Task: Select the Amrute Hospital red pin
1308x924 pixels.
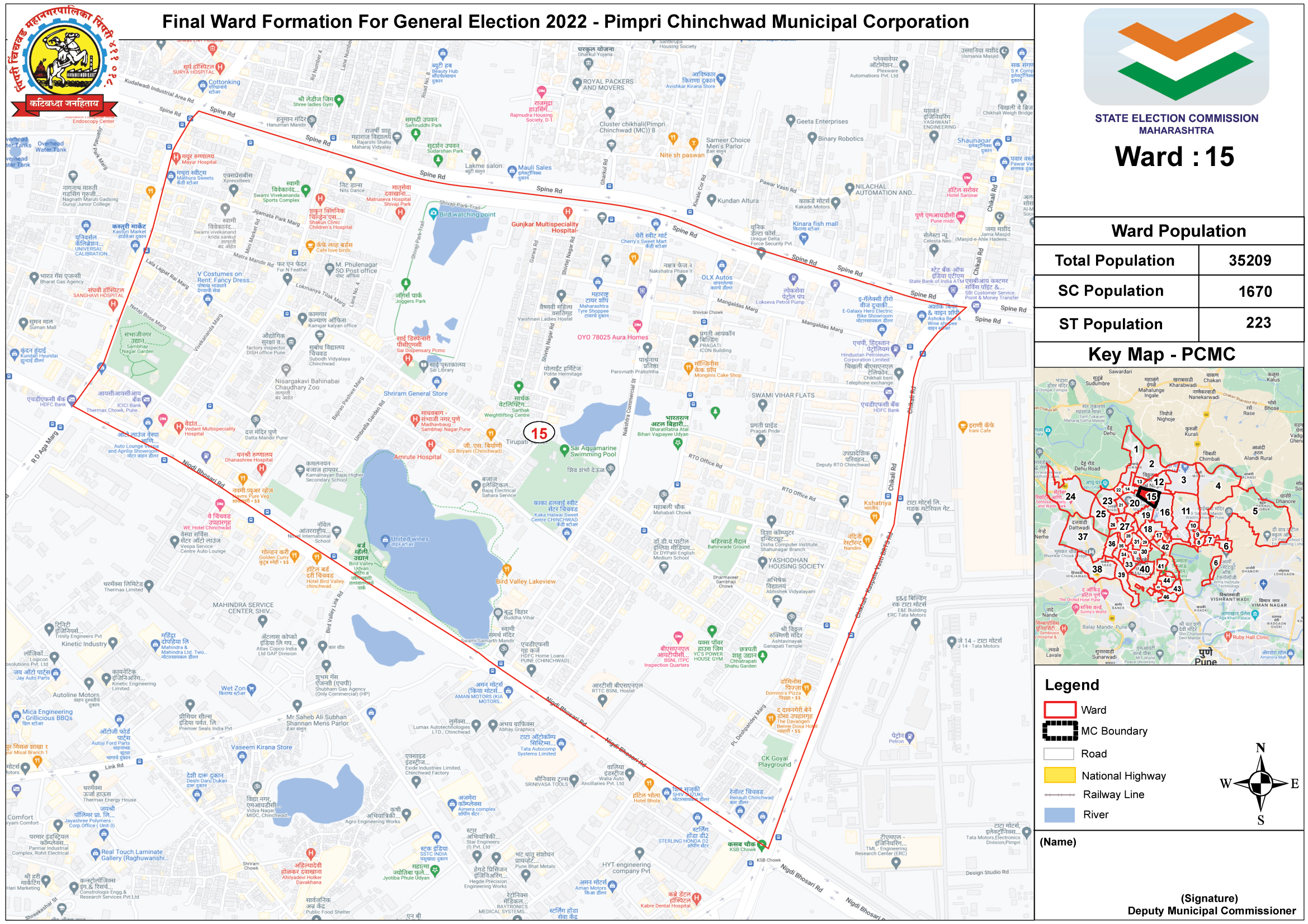Action: pos(431,444)
